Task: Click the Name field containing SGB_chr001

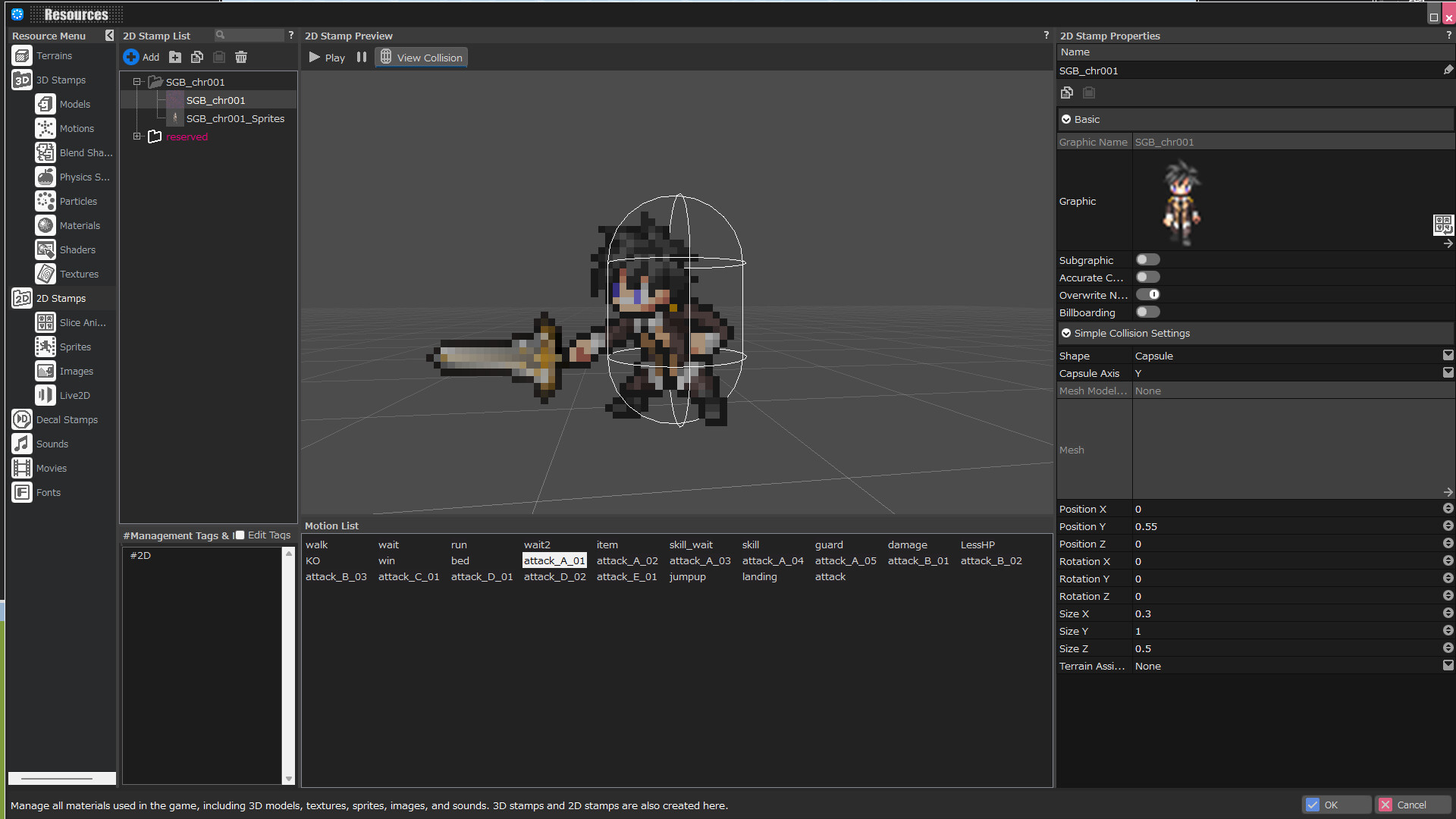Action: [x=1249, y=71]
